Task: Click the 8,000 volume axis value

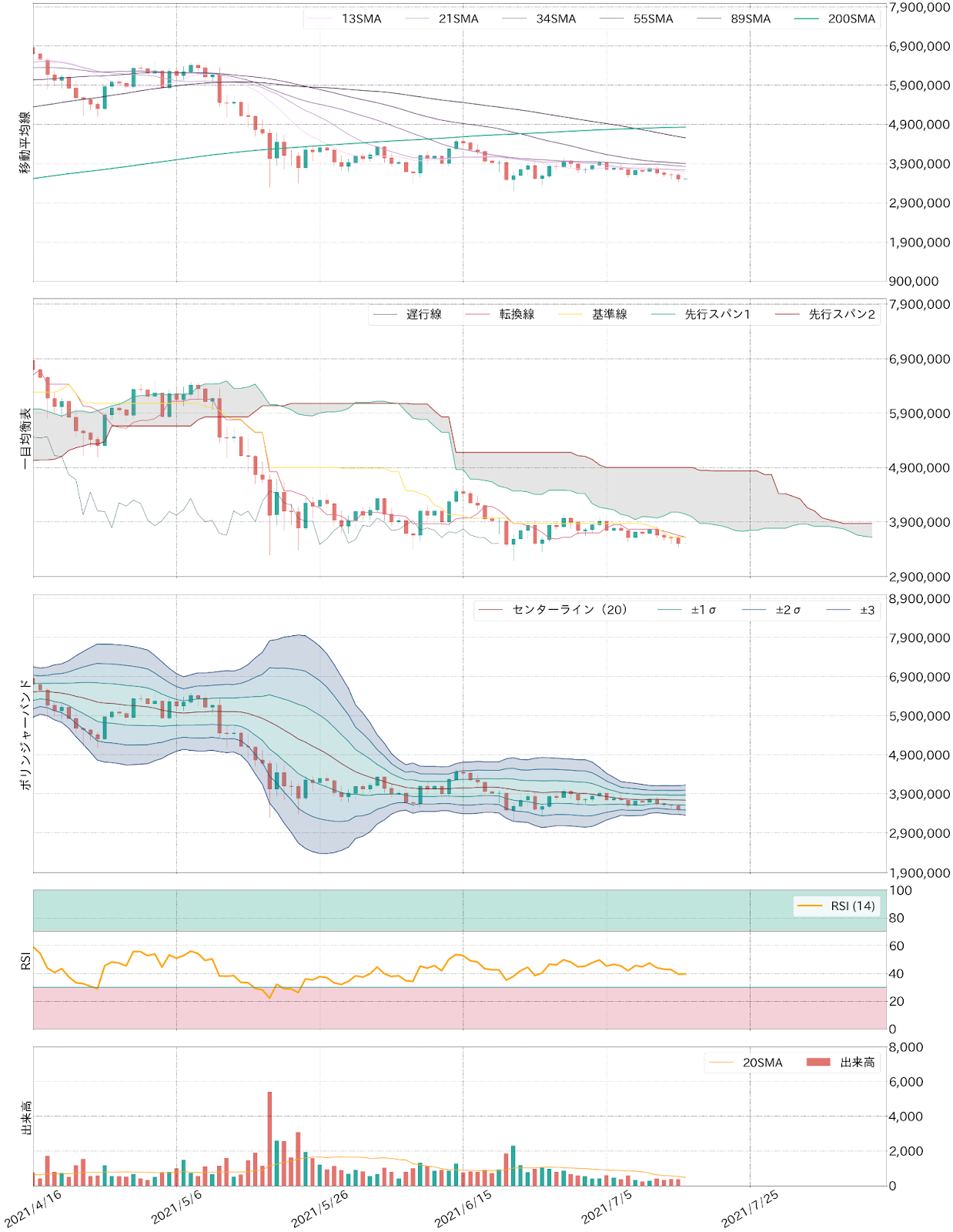Action: pos(906,1047)
